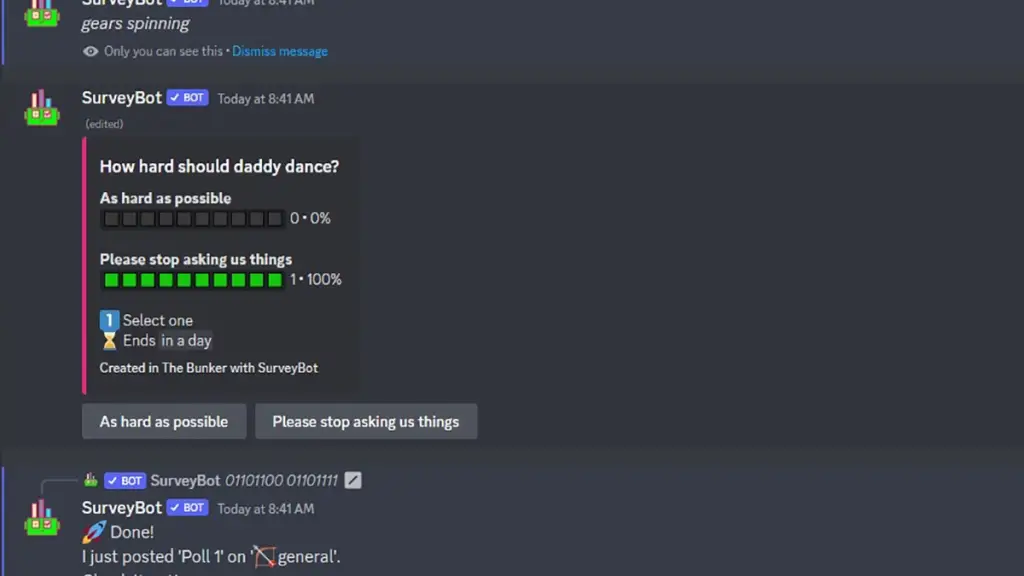Click the rocket emoji before Done!
This screenshot has width=1024, height=576.
(x=93, y=532)
